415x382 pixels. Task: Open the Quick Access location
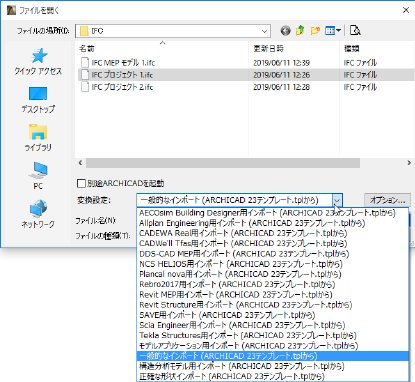click(38, 61)
